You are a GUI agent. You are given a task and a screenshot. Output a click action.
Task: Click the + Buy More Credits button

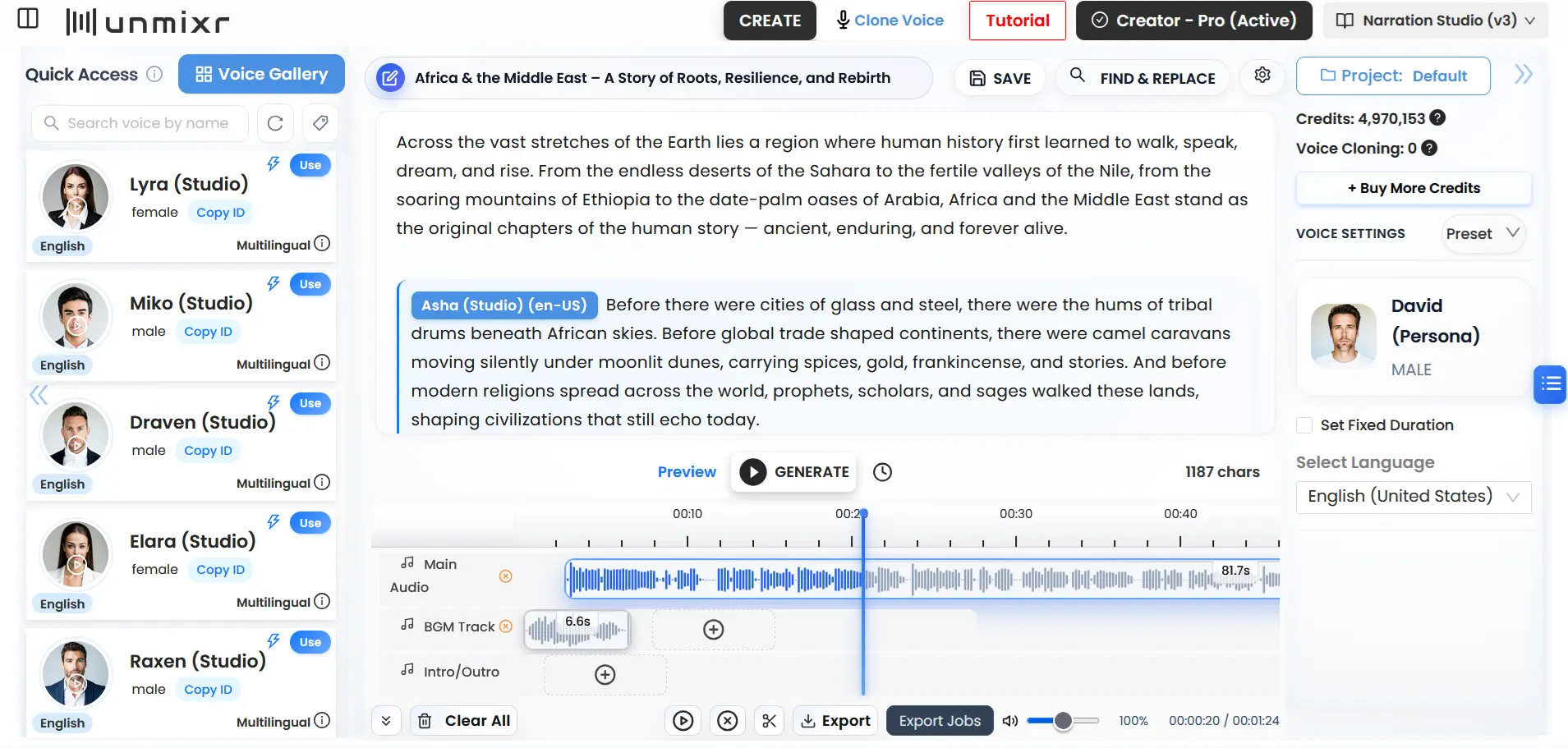[x=1413, y=188]
